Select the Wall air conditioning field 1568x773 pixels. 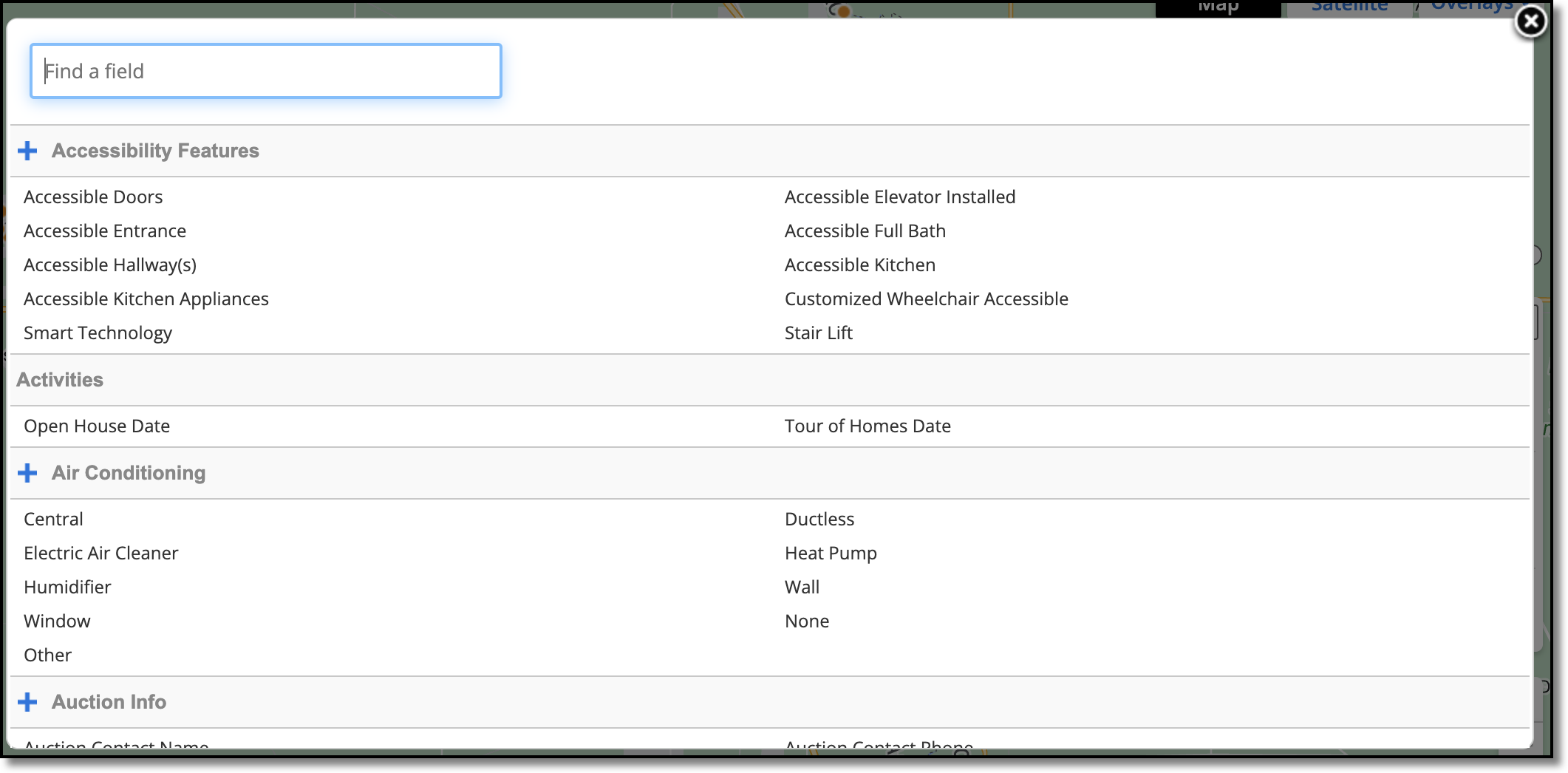pyautogui.click(x=802, y=588)
